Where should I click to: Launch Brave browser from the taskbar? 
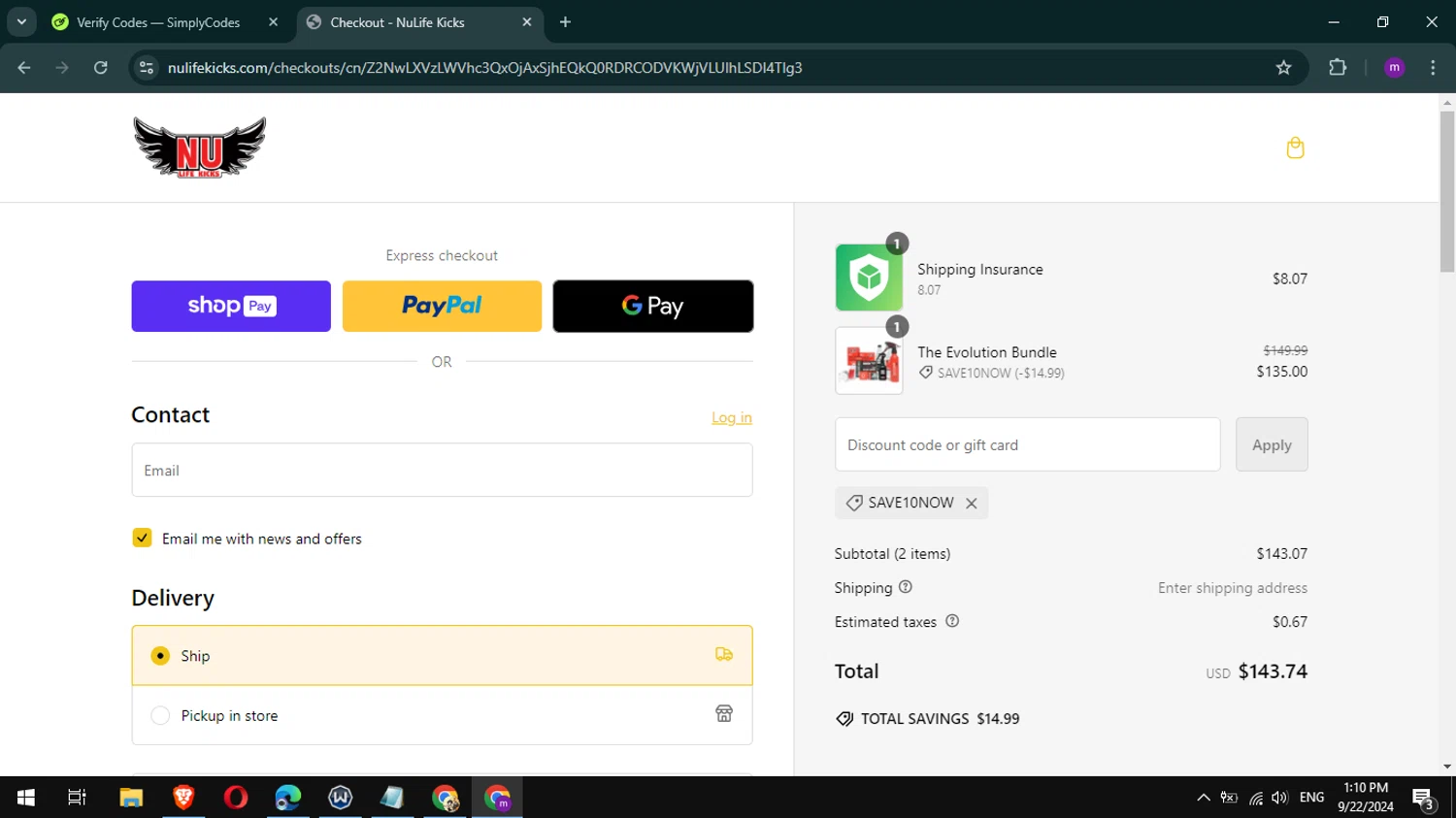[x=183, y=797]
